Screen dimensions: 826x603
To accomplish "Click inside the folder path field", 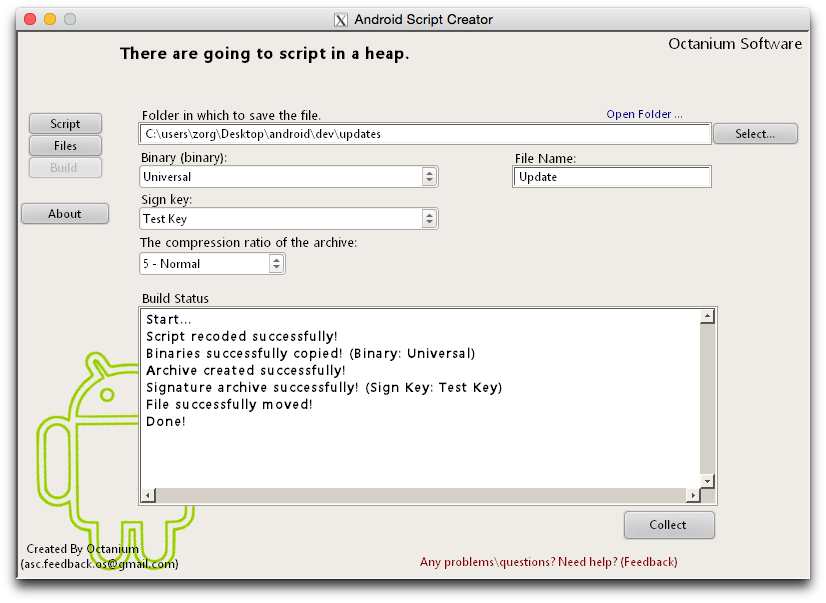I will 420,133.
